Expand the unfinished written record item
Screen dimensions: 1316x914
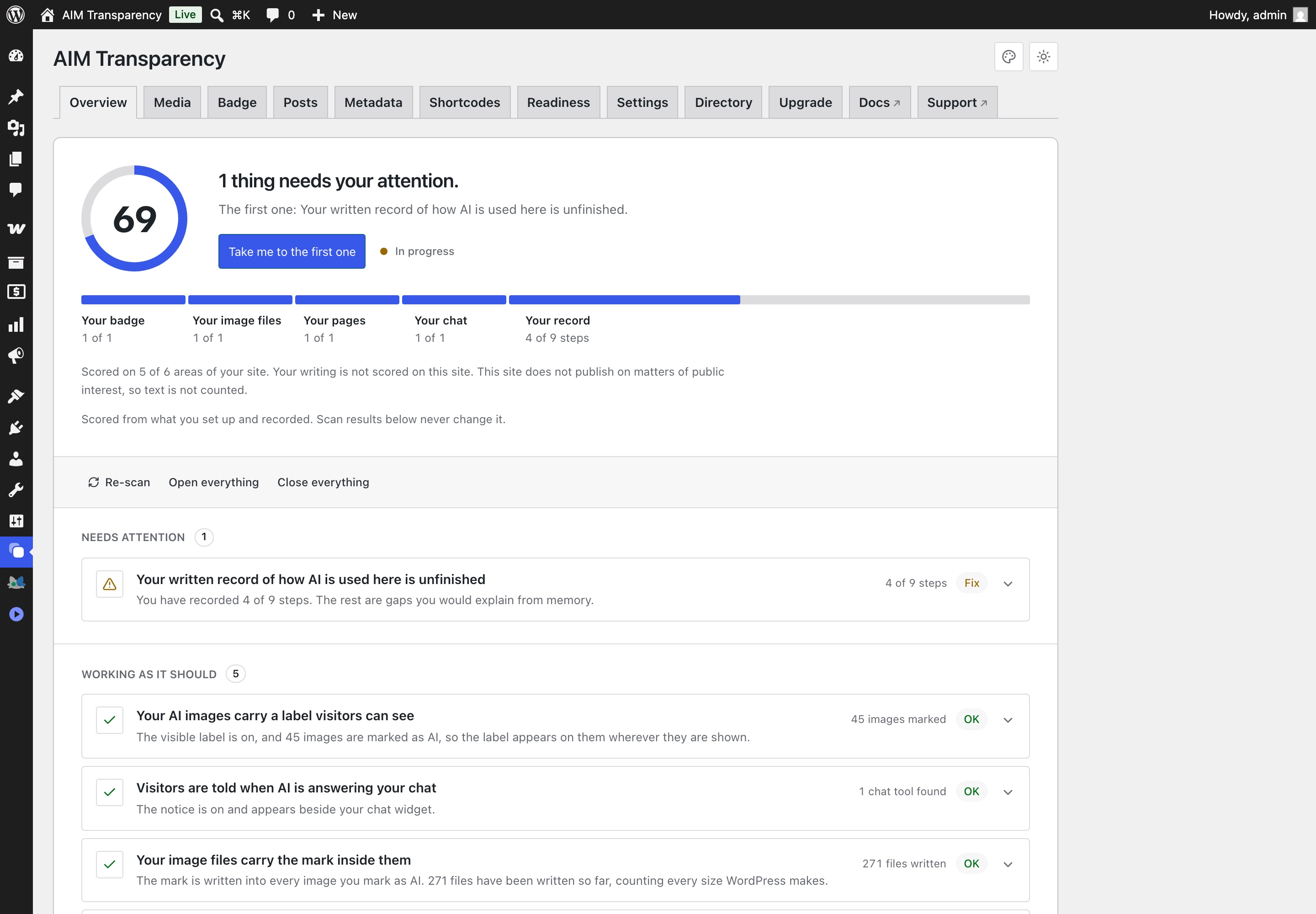click(1008, 584)
